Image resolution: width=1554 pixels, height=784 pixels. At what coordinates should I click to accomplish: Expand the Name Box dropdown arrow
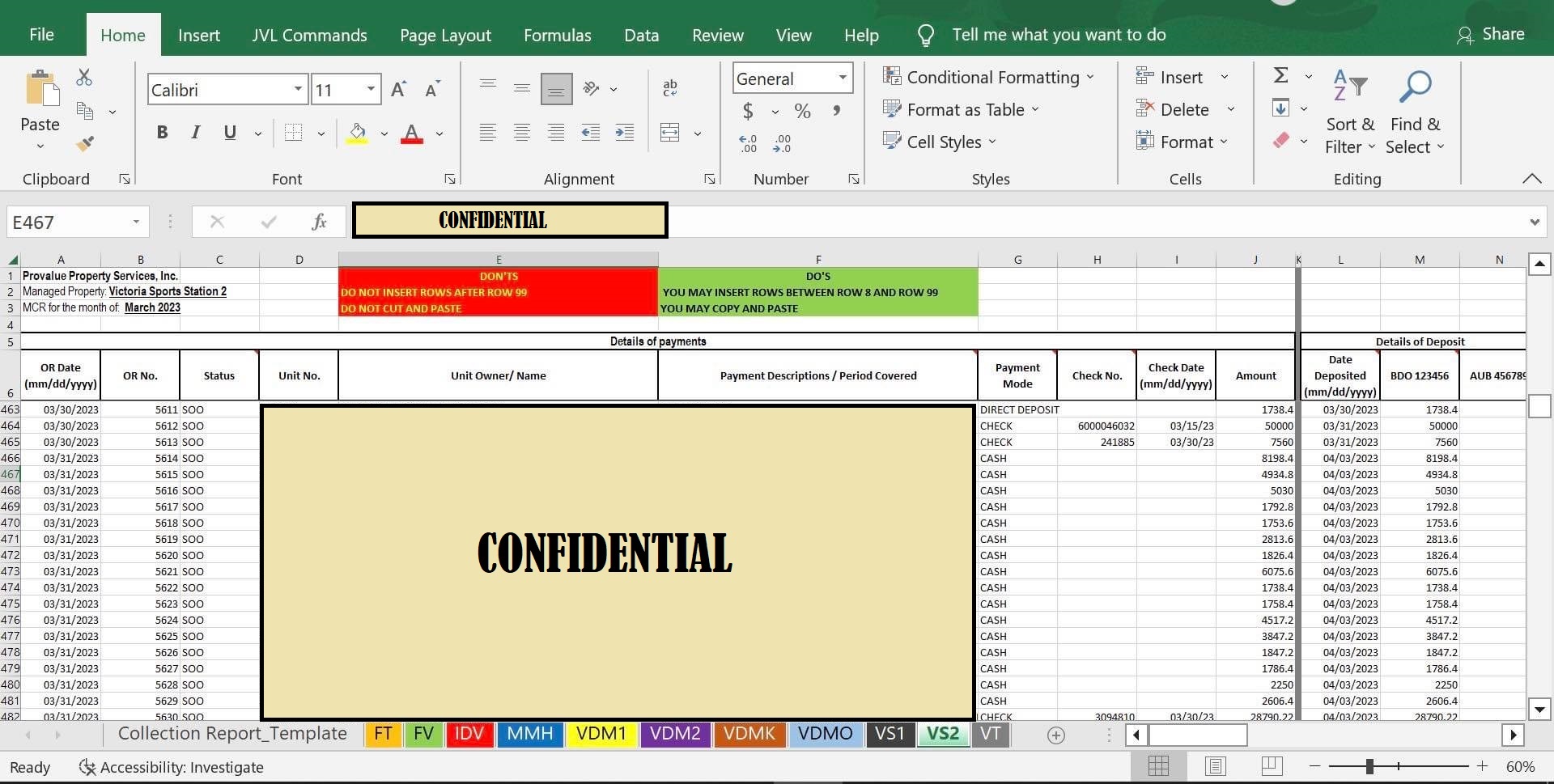point(136,222)
